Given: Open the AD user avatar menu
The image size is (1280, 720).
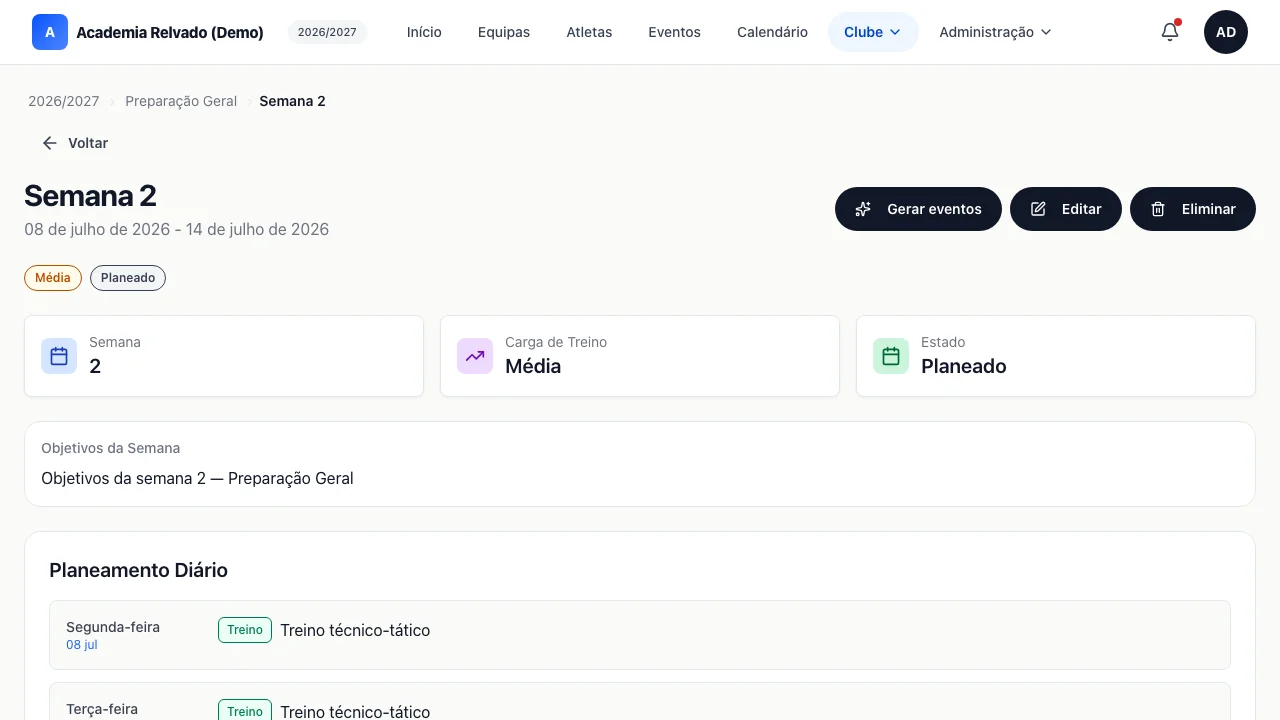Looking at the screenshot, I should coord(1226,32).
